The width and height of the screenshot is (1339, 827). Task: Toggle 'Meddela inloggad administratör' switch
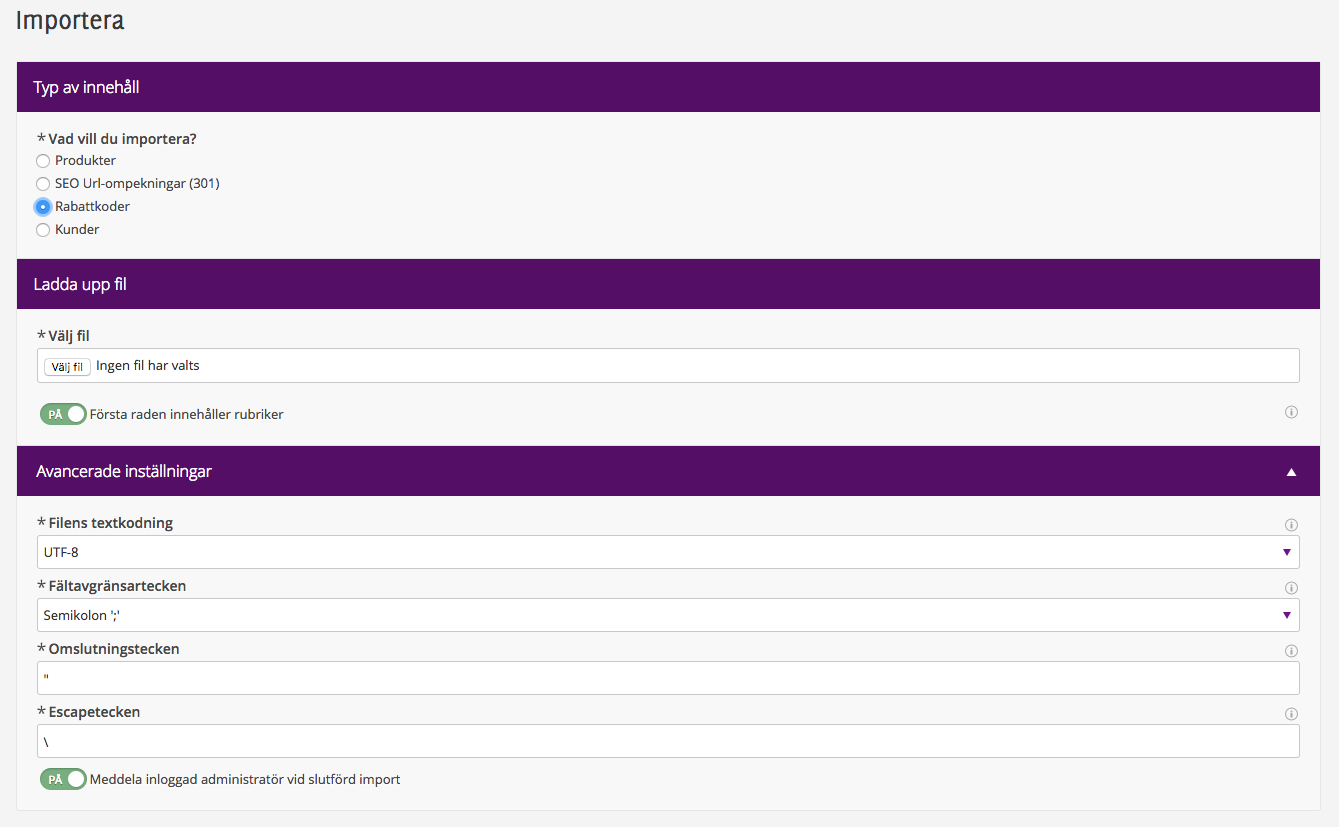tap(63, 779)
